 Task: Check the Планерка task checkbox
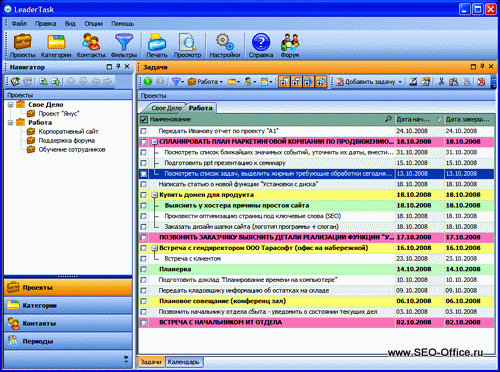(x=143, y=269)
